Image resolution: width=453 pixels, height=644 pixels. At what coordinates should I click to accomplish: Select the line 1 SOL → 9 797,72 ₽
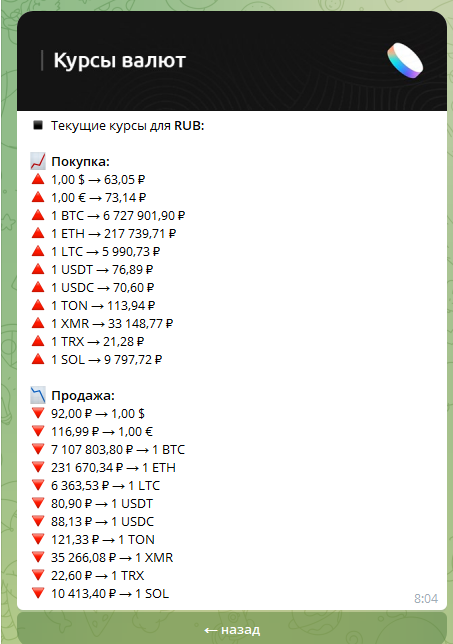[x=106, y=359]
